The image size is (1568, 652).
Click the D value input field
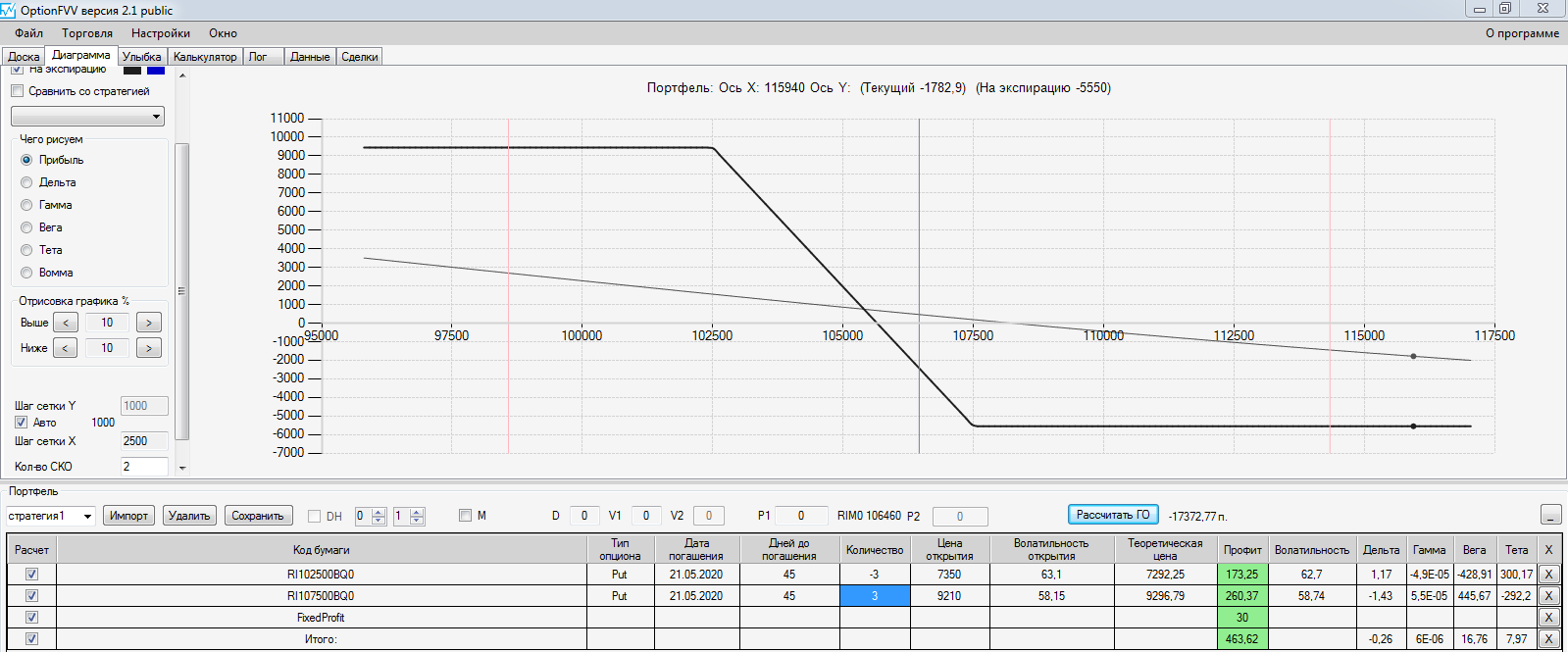point(584,516)
